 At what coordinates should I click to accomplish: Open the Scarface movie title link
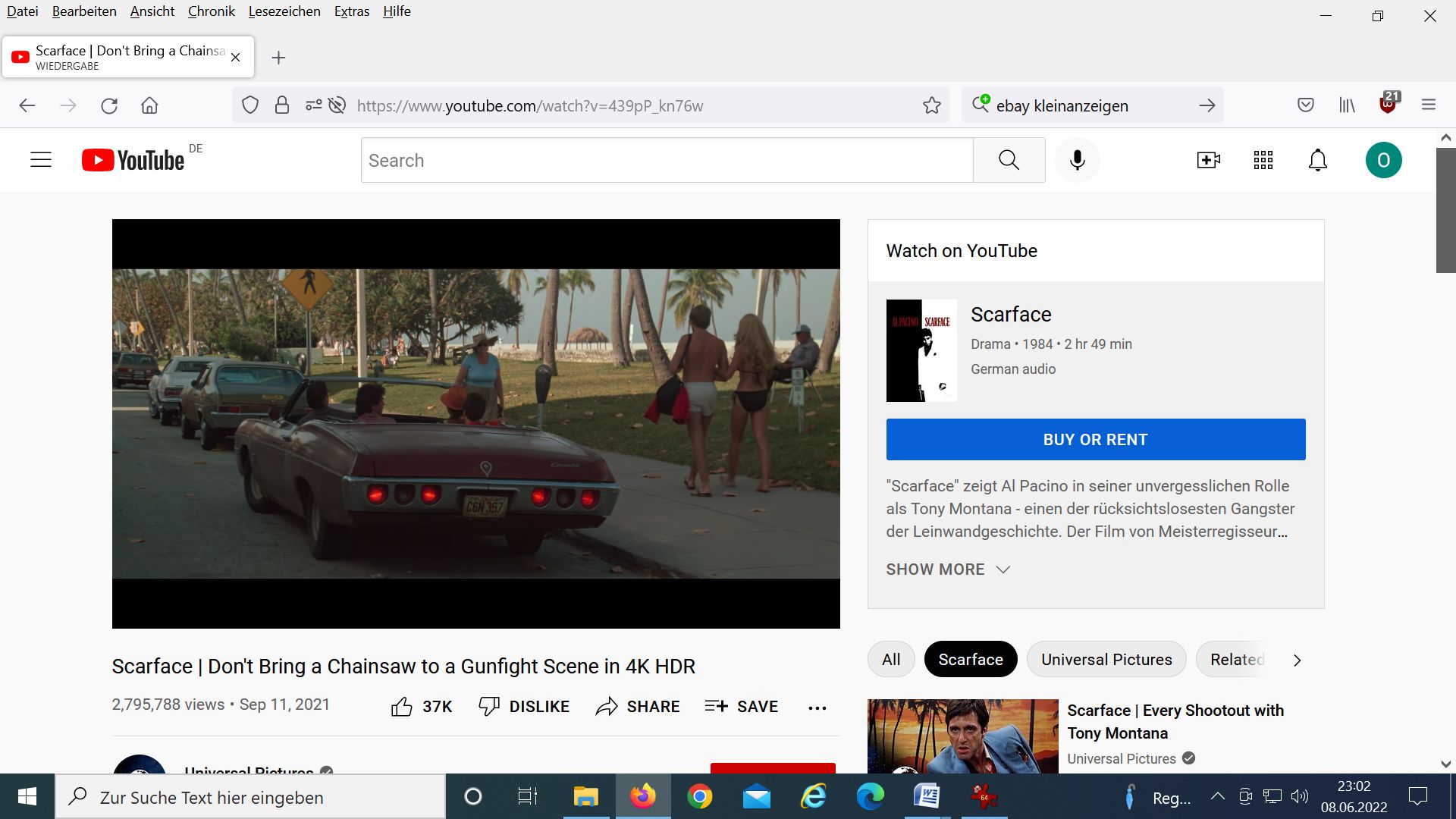click(x=1011, y=315)
